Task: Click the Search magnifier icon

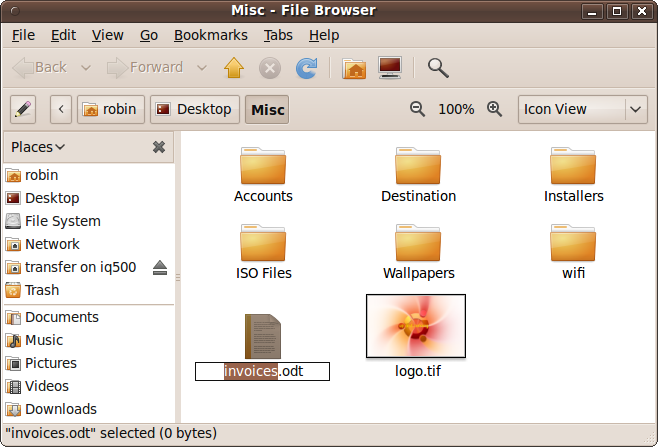Action: point(438,68)
